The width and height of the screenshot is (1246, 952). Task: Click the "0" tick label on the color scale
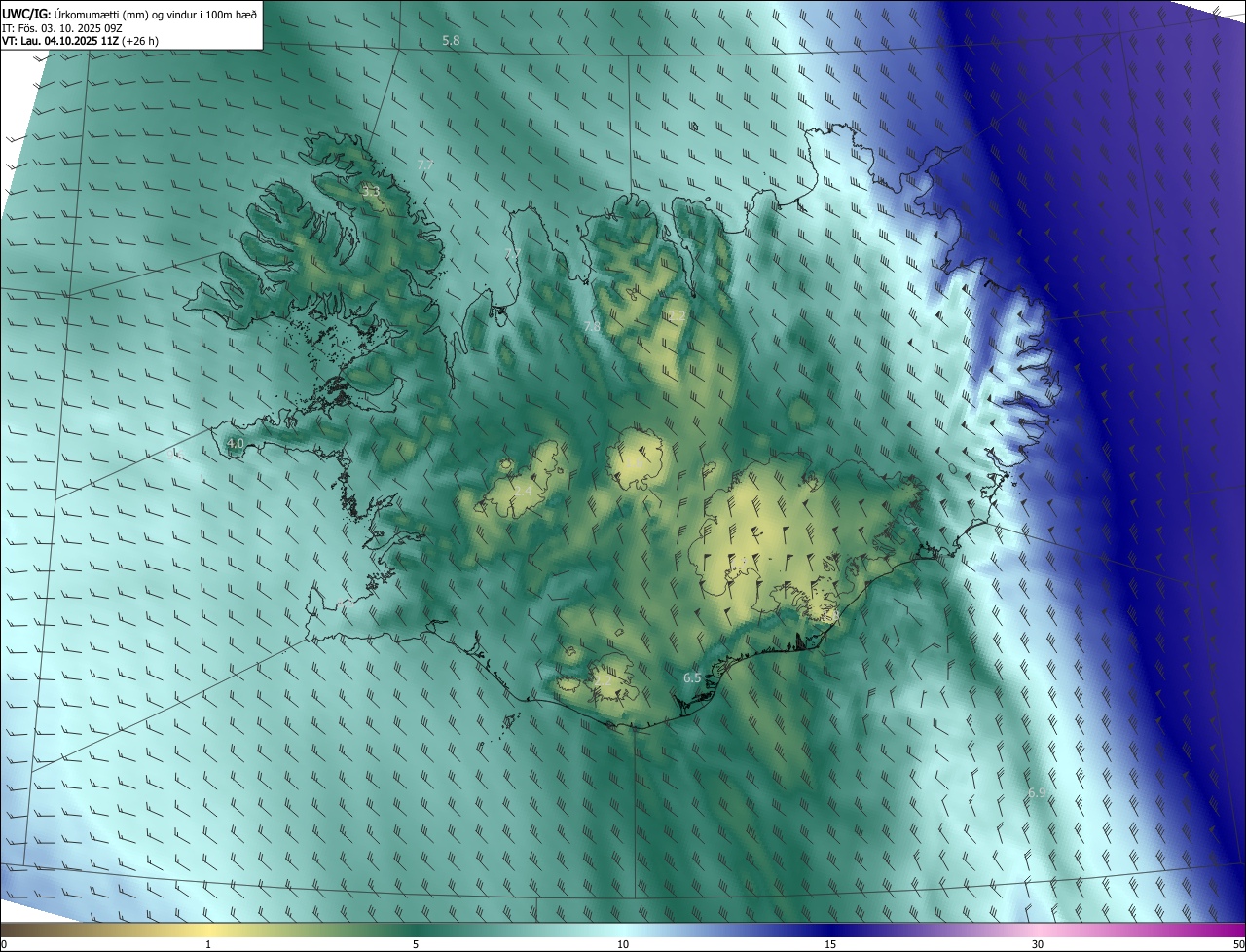point(3,945)
